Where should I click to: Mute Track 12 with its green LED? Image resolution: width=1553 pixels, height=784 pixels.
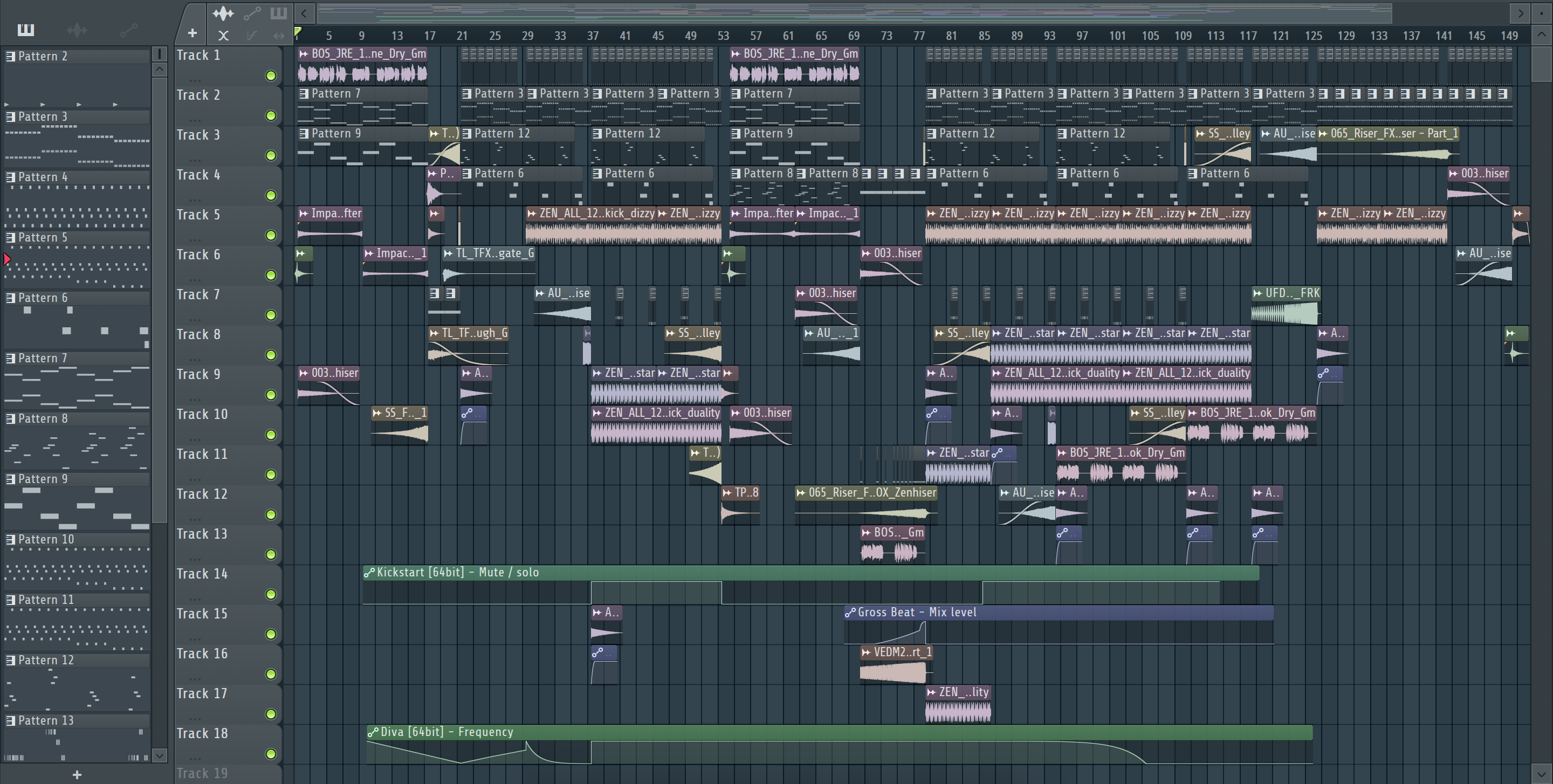(271, 514)
